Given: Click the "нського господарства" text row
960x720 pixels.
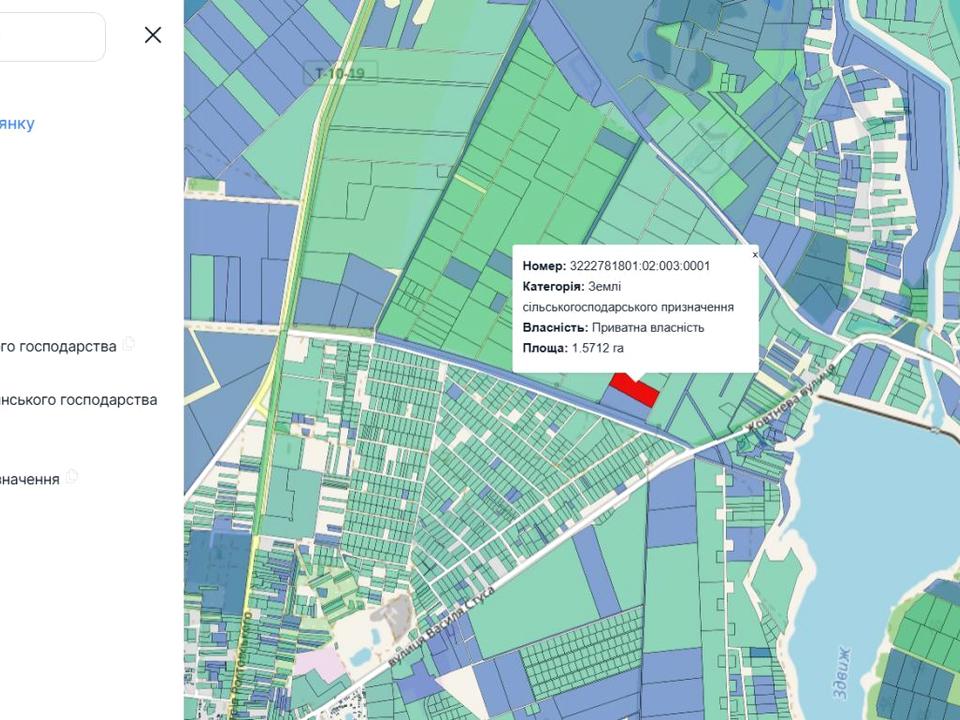Looking at the screenshot, I should tap(78, 399).
